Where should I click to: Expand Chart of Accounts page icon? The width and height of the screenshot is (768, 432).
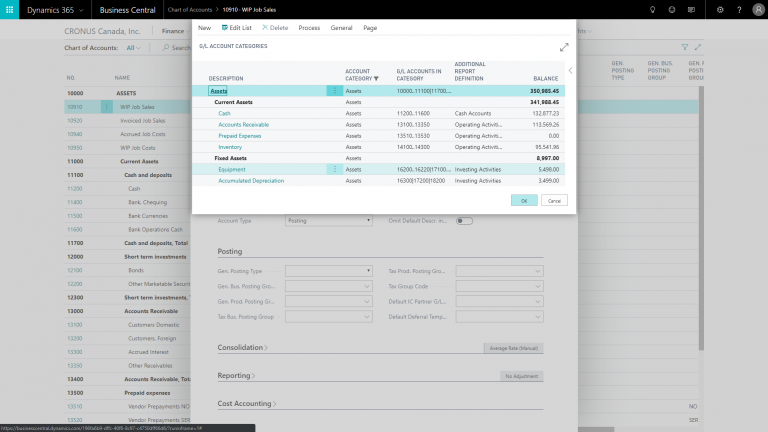tap(697, 47)
